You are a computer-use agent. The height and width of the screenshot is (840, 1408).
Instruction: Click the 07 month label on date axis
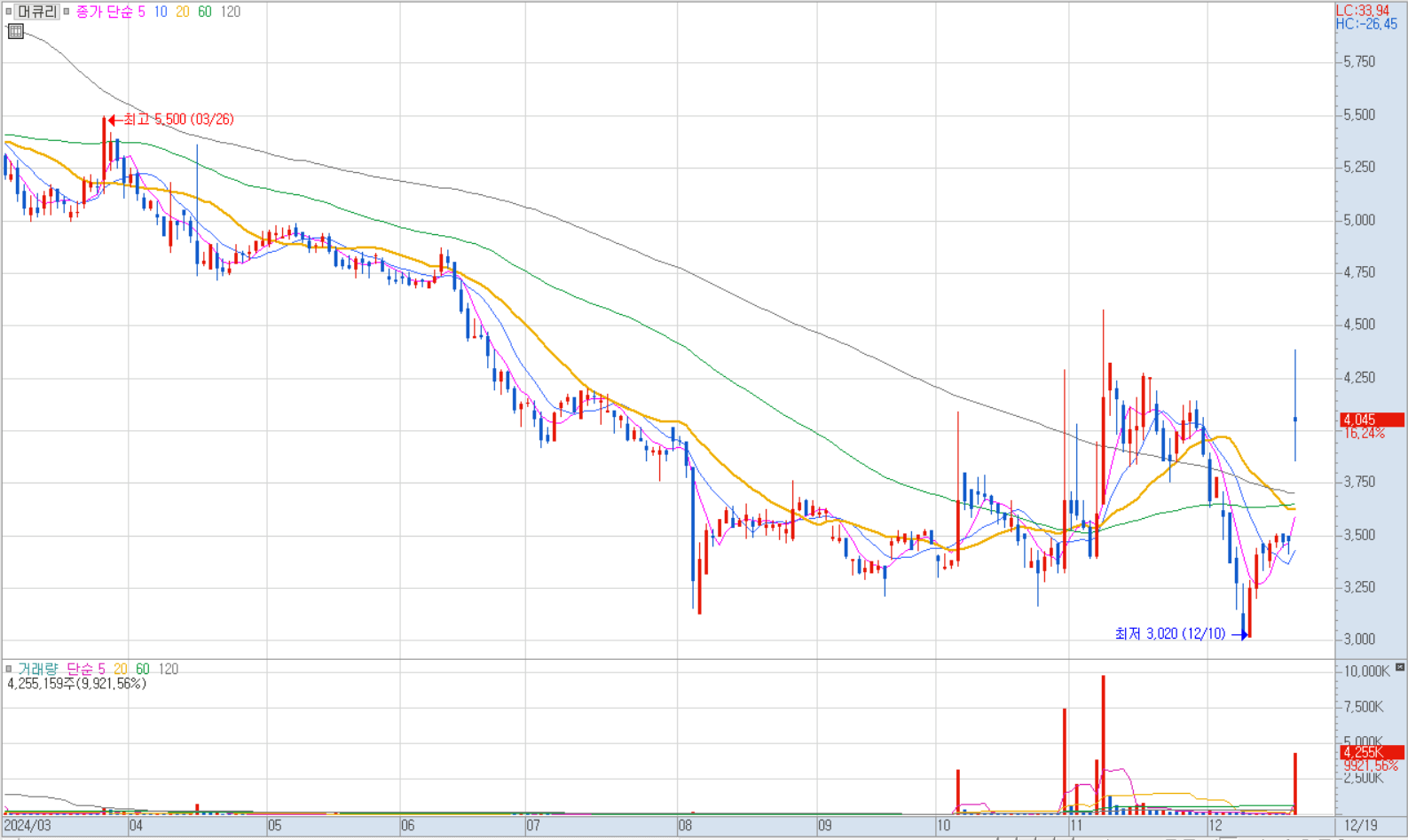tap(533, 826)
